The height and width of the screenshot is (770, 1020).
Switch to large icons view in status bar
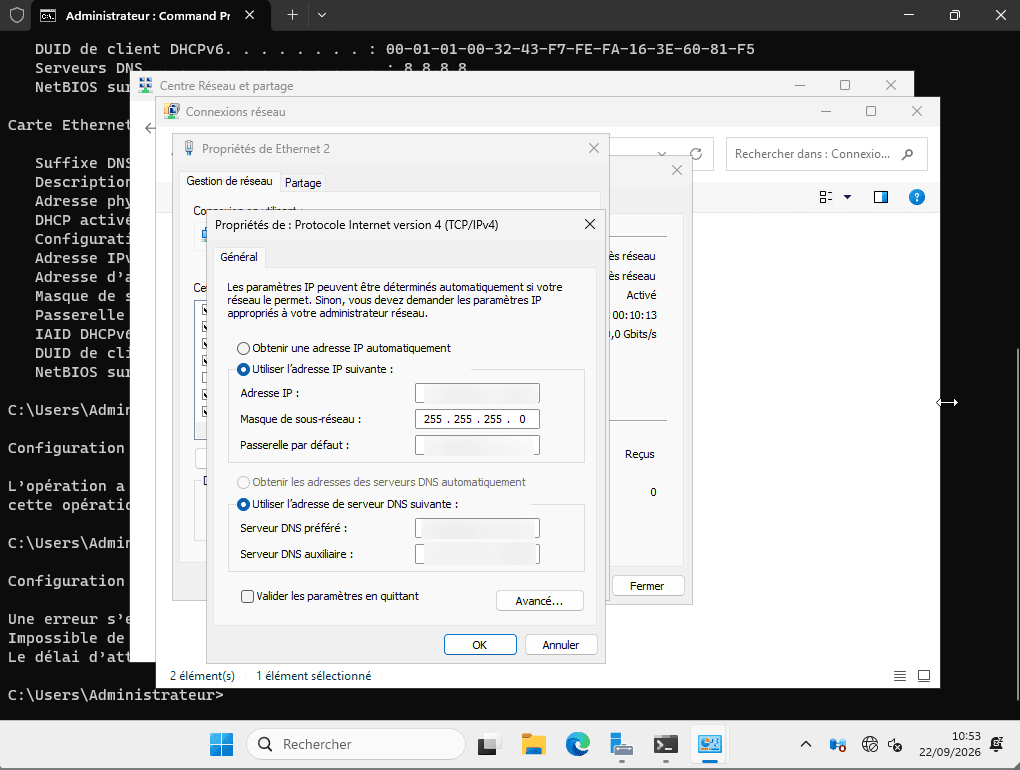[x=924, y=676]
